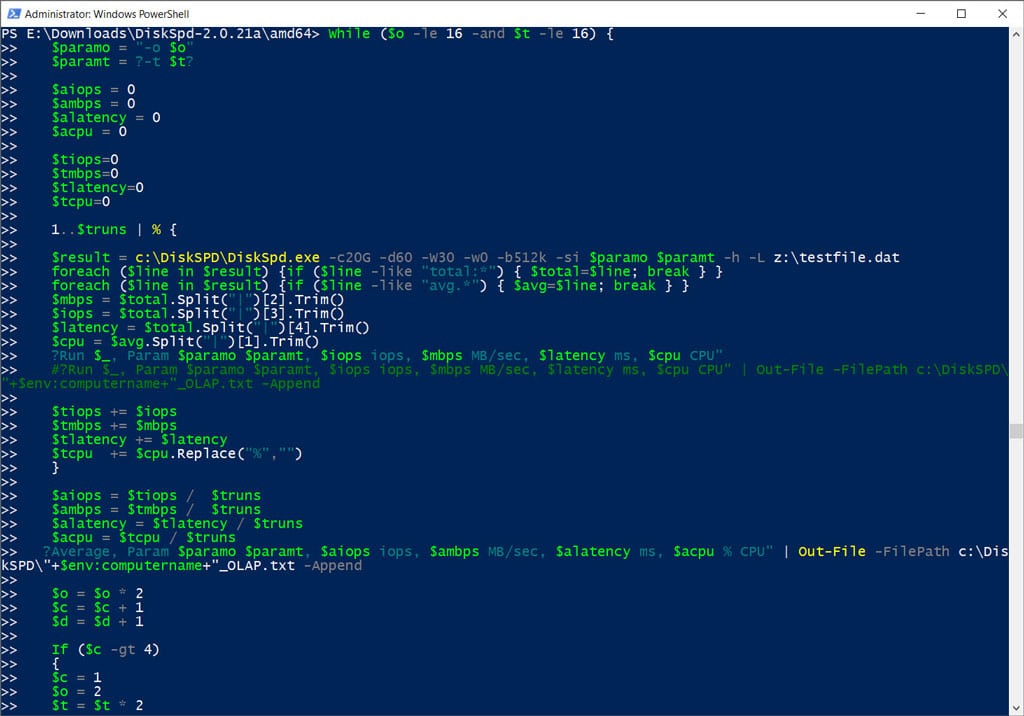Screen dimensions: 1024x716
Task: Click the line '$d = $d + 1'
Action: tap(97, 622)
